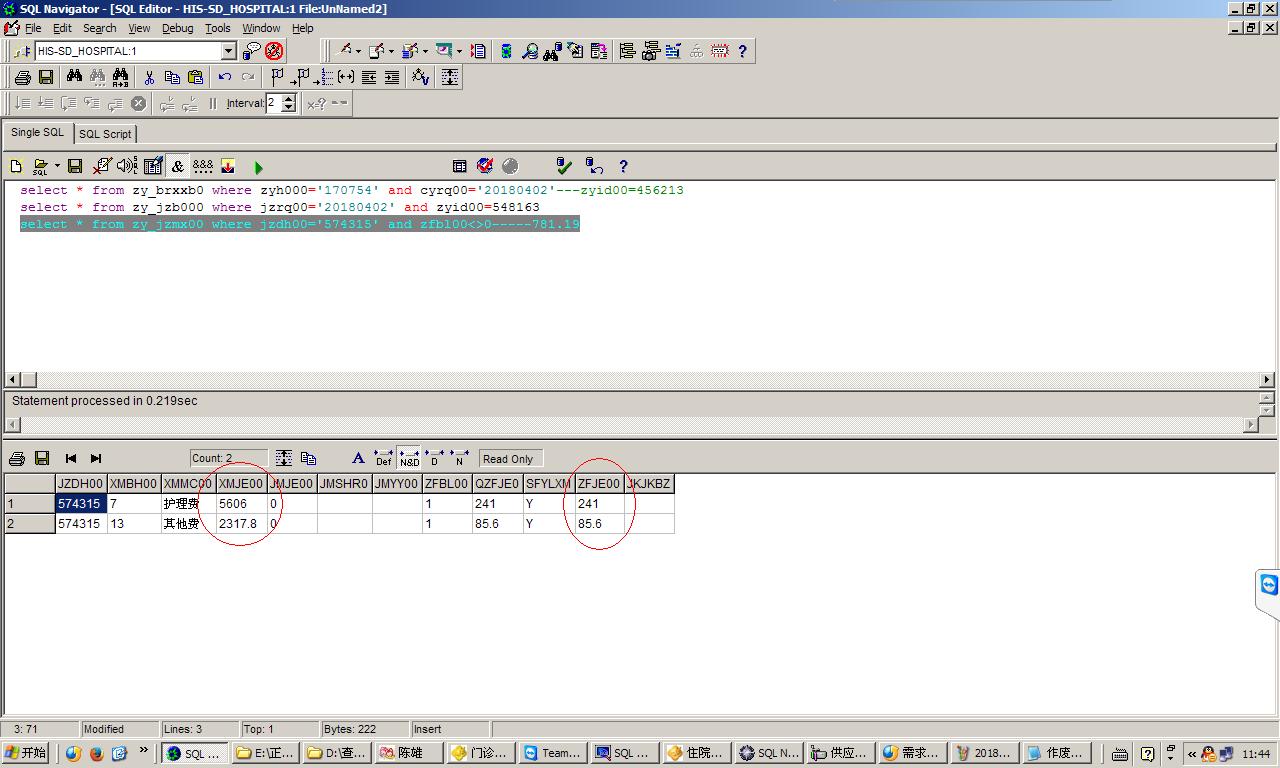Image resolution: width=1280 pixels, height=768 pixels.
Task: Click the commit transaction green checkmark icon
Action: [564, 166]
